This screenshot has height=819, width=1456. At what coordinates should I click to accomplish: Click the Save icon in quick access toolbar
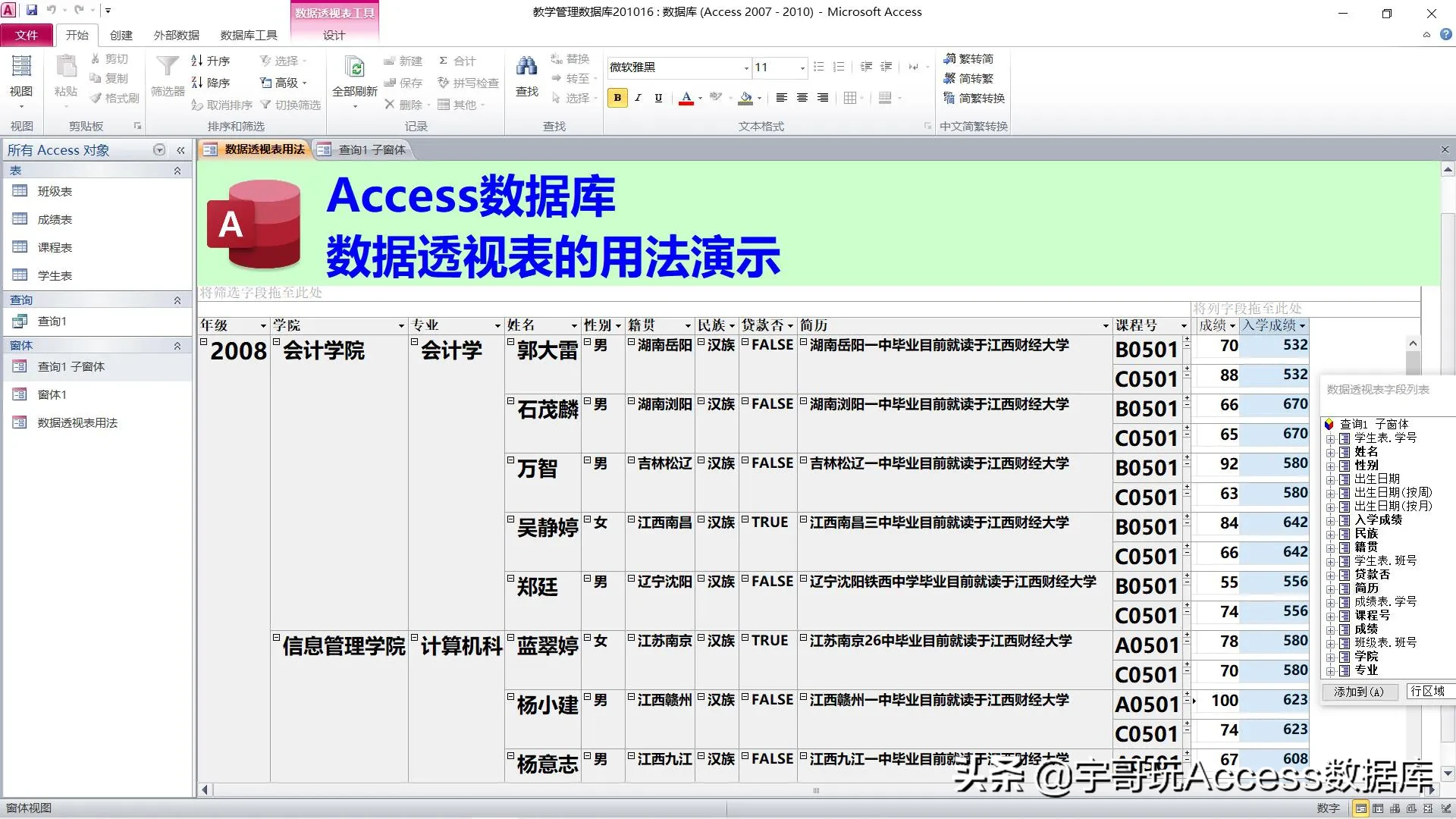32,11
